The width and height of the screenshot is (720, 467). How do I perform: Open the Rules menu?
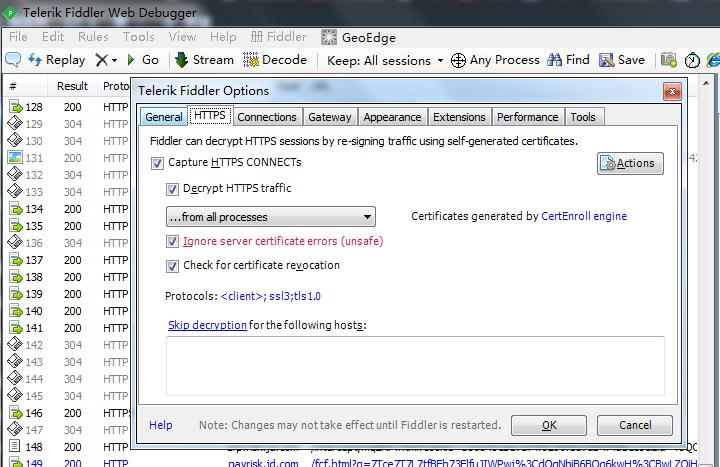click(93, 37)
